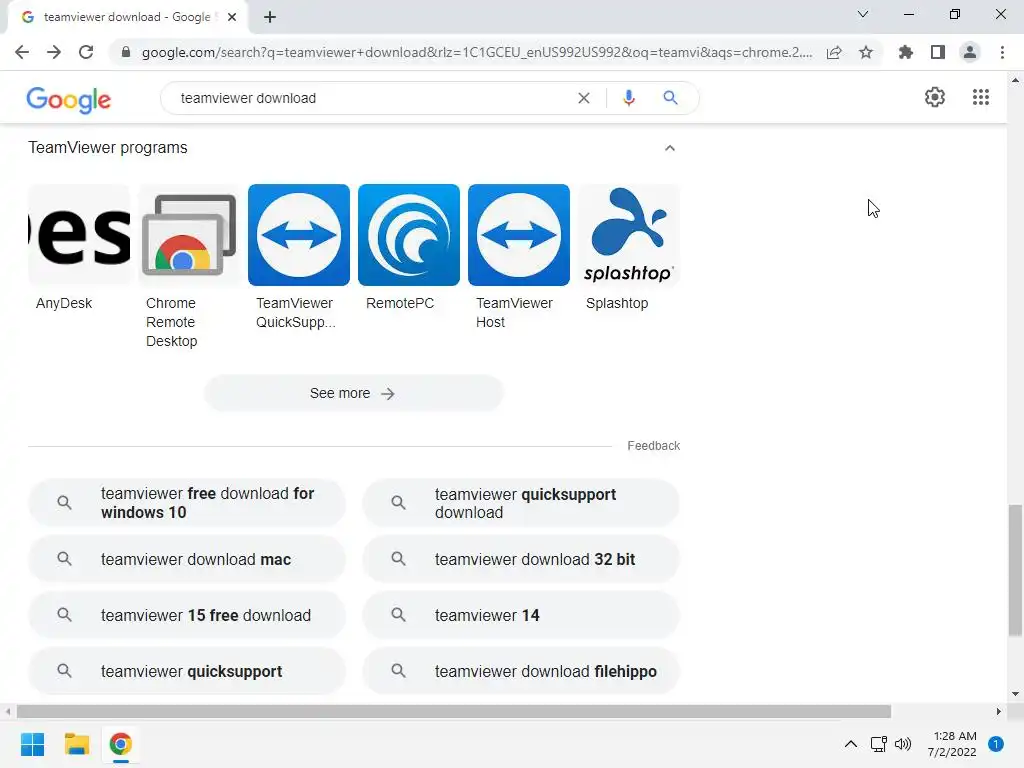Open the Chrome profile avatar
Screen dimensions: 1024x768
pyautogui.click(x=970, y=52)
